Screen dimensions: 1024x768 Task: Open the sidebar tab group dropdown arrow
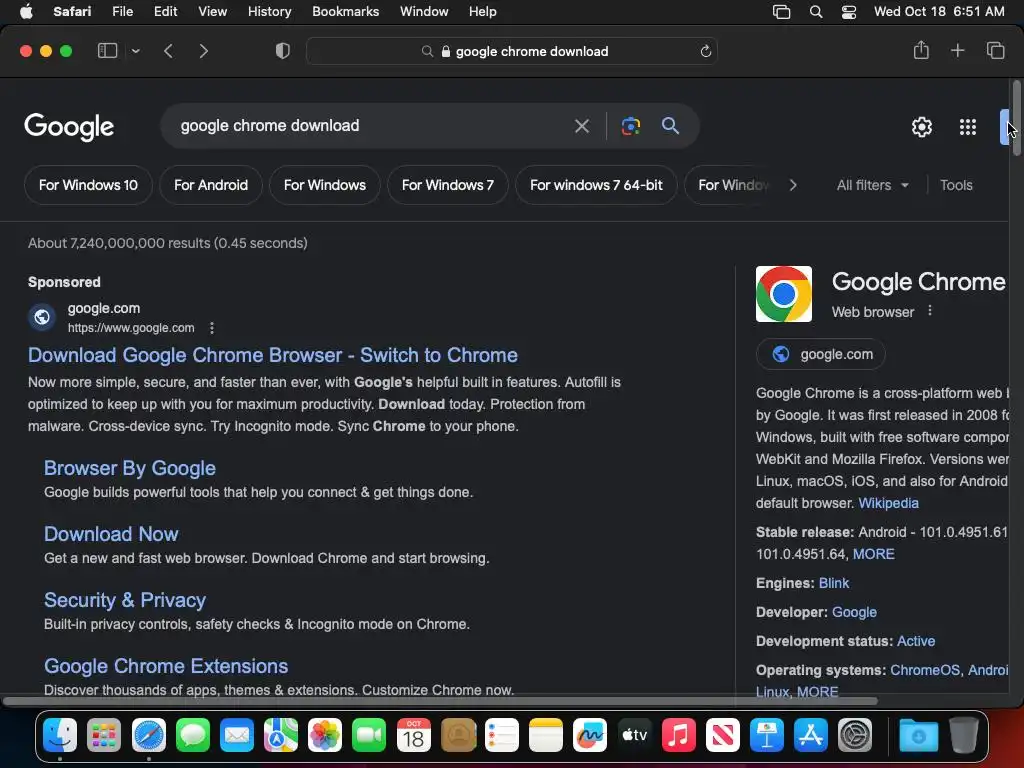(x=136, y=51)
